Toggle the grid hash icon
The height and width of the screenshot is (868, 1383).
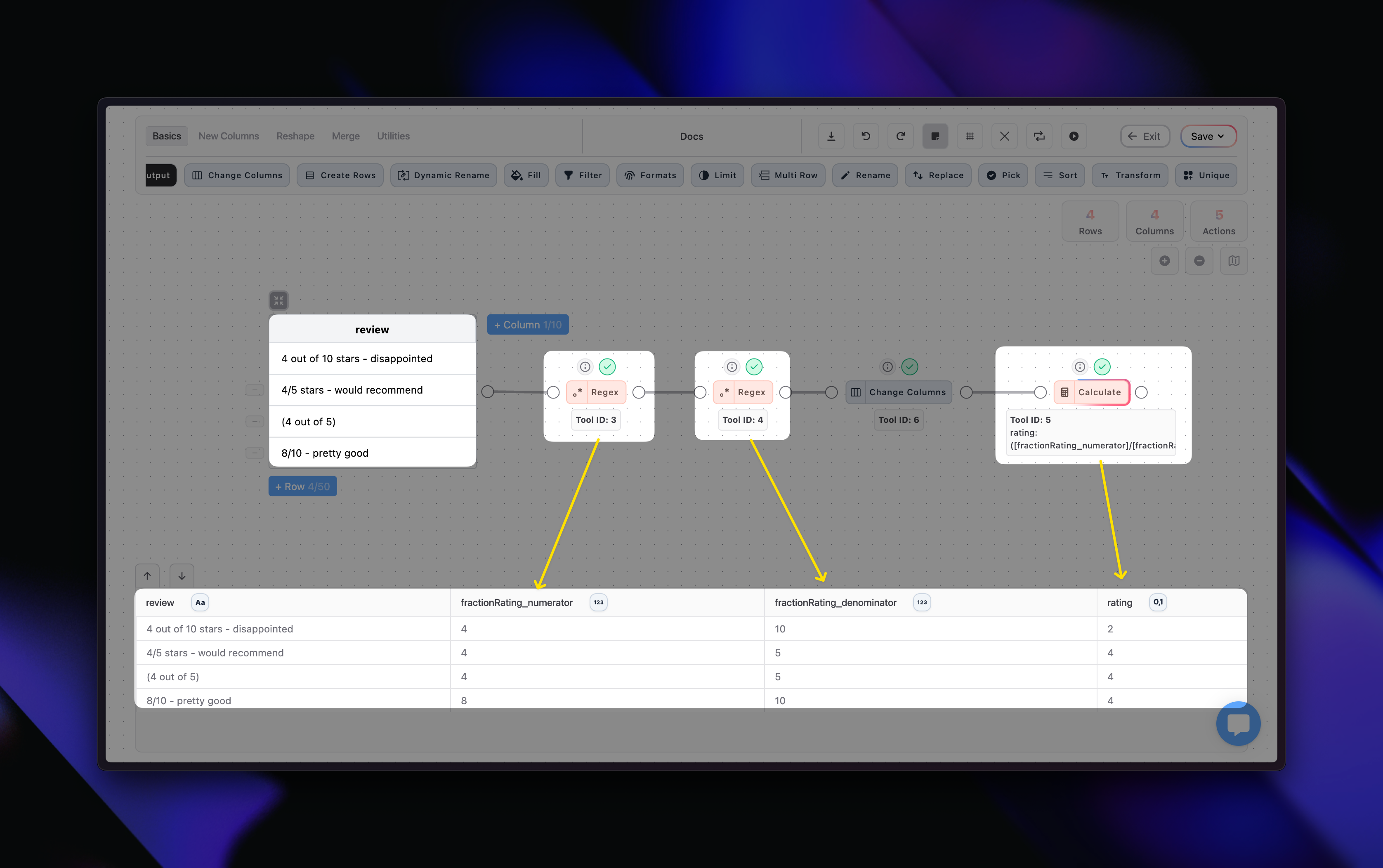[970, 136]
